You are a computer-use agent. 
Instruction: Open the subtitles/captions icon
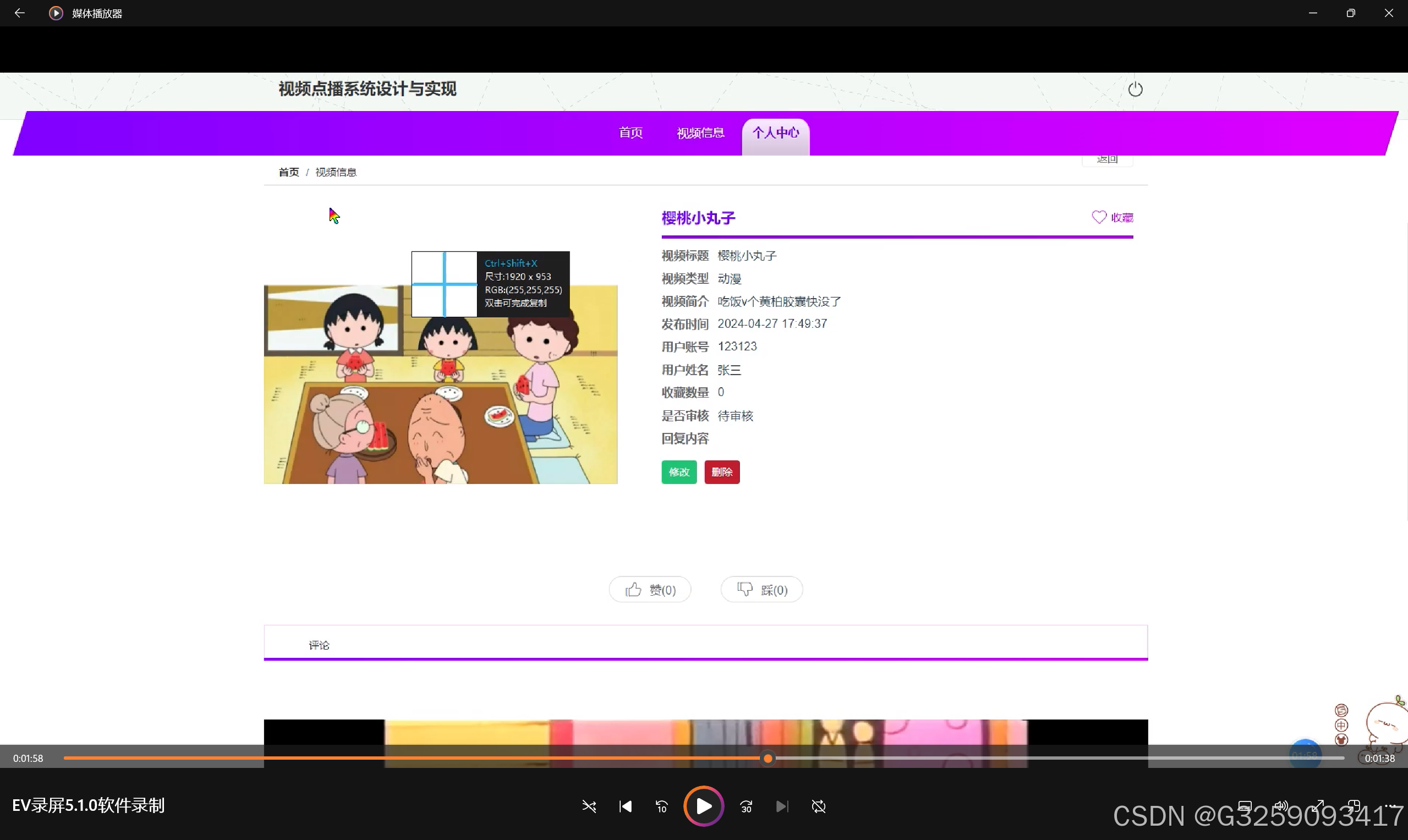[1245, 806]
